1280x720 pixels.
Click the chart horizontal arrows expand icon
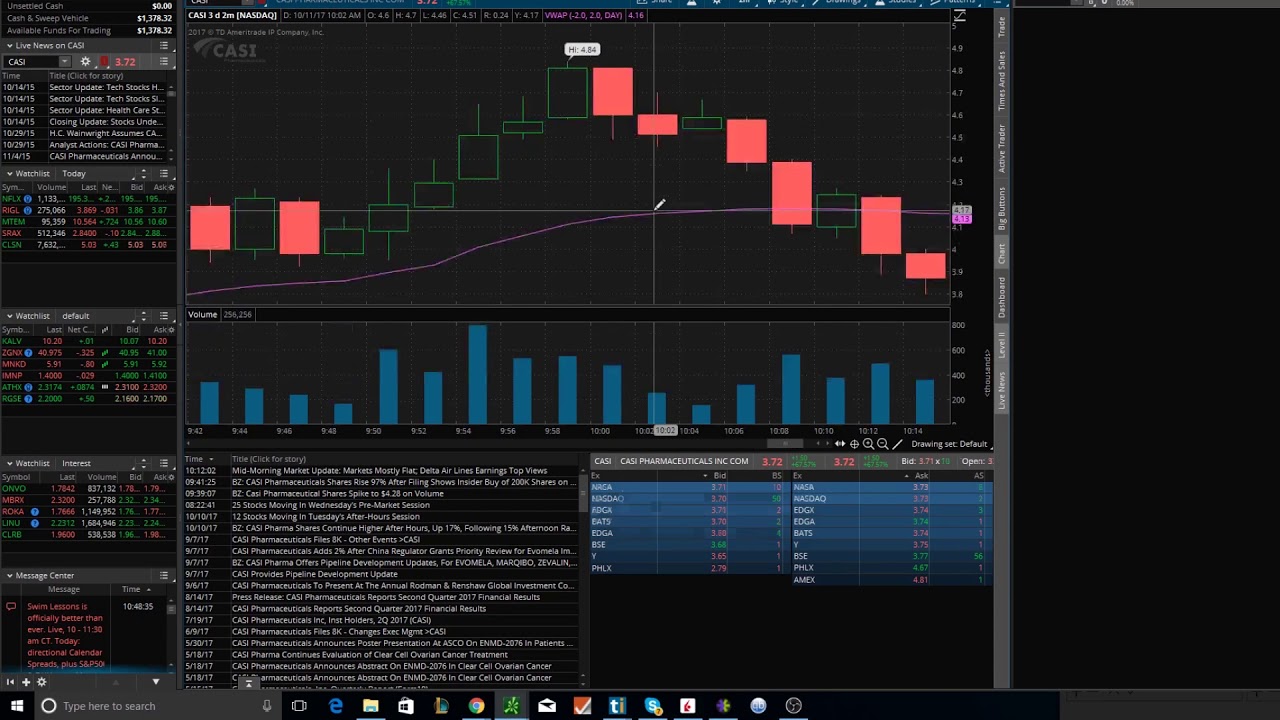840,444
